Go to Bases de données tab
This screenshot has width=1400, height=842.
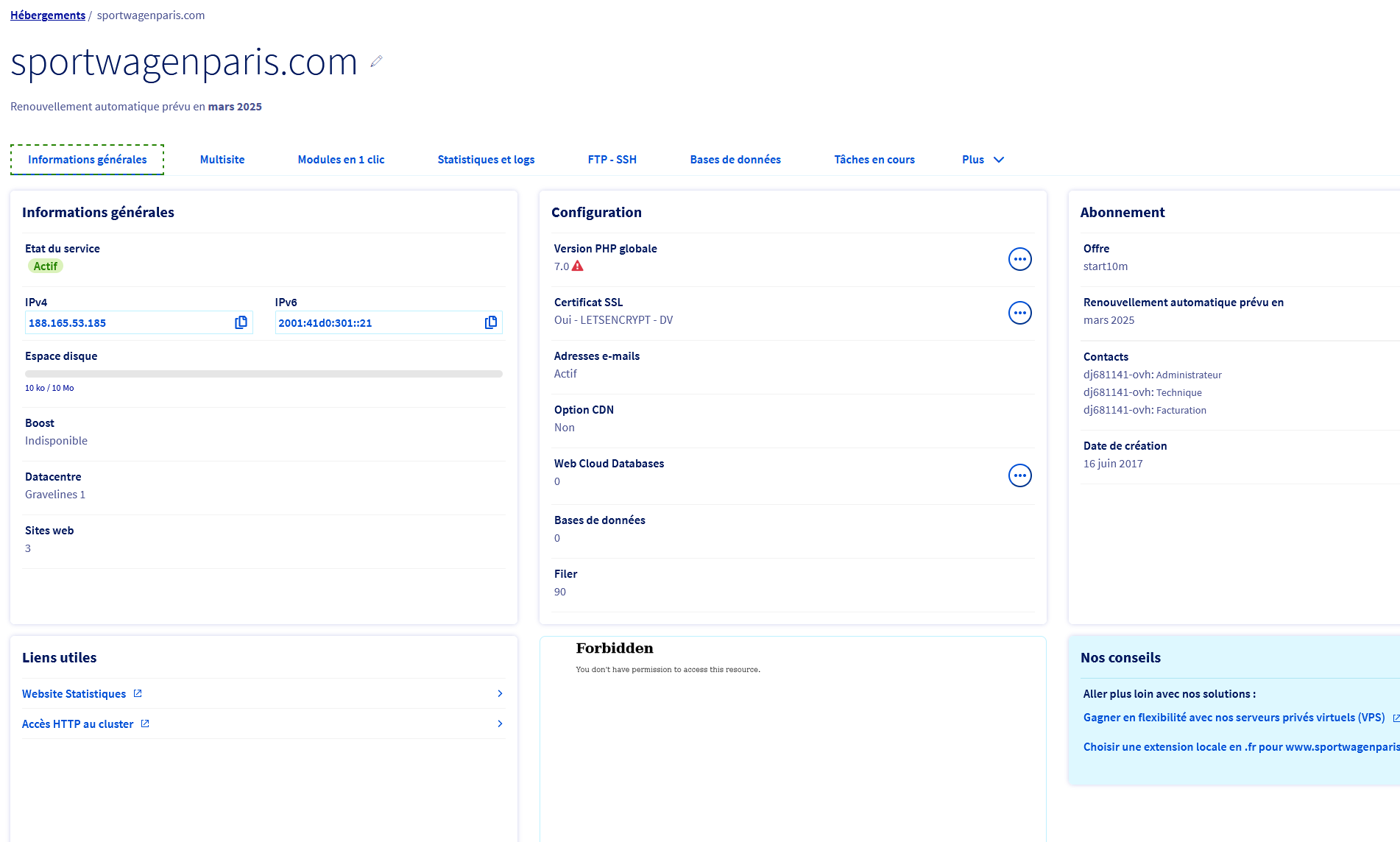[x=735, y=160]
